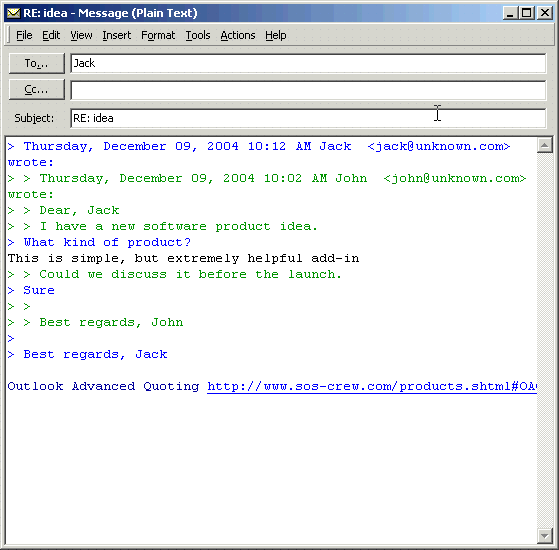
Task: Click the line 'Could we discuss it before the launch.'
Action: pos(175,274)
